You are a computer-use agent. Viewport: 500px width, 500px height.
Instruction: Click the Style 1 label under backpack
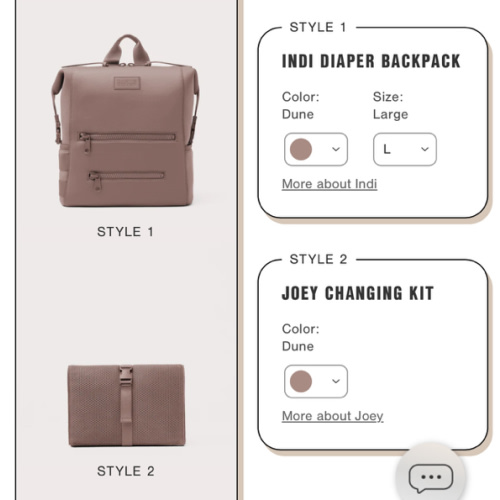pos(125,232)
